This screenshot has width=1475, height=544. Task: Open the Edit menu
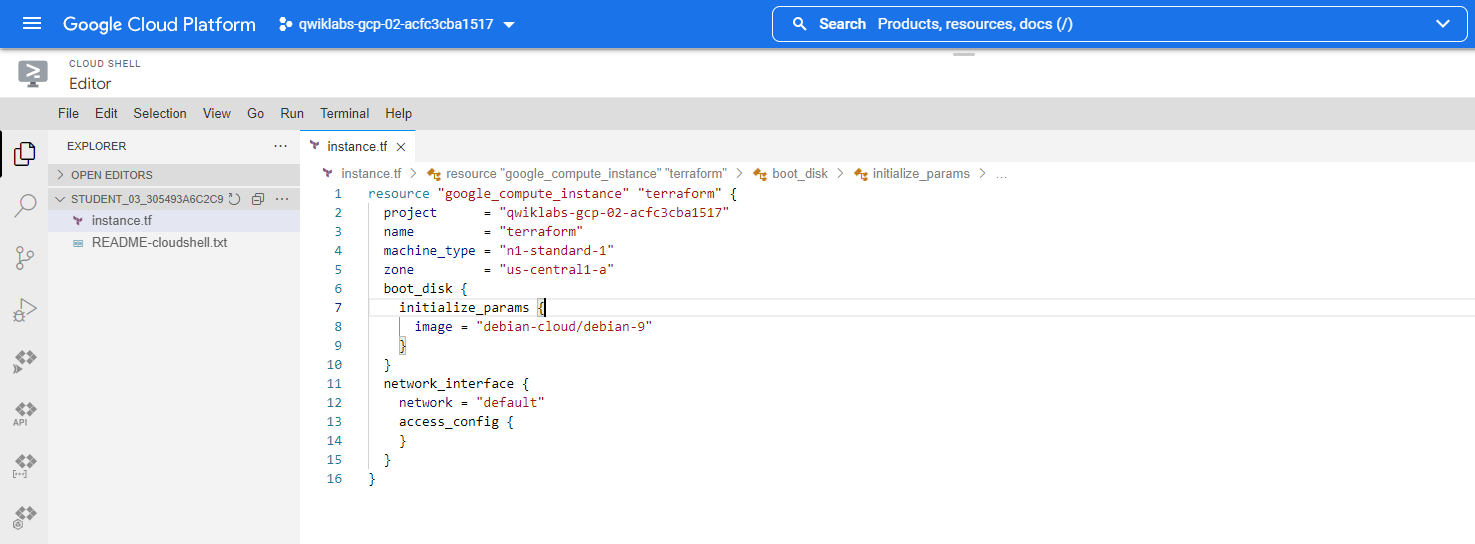tap(106, 113)
